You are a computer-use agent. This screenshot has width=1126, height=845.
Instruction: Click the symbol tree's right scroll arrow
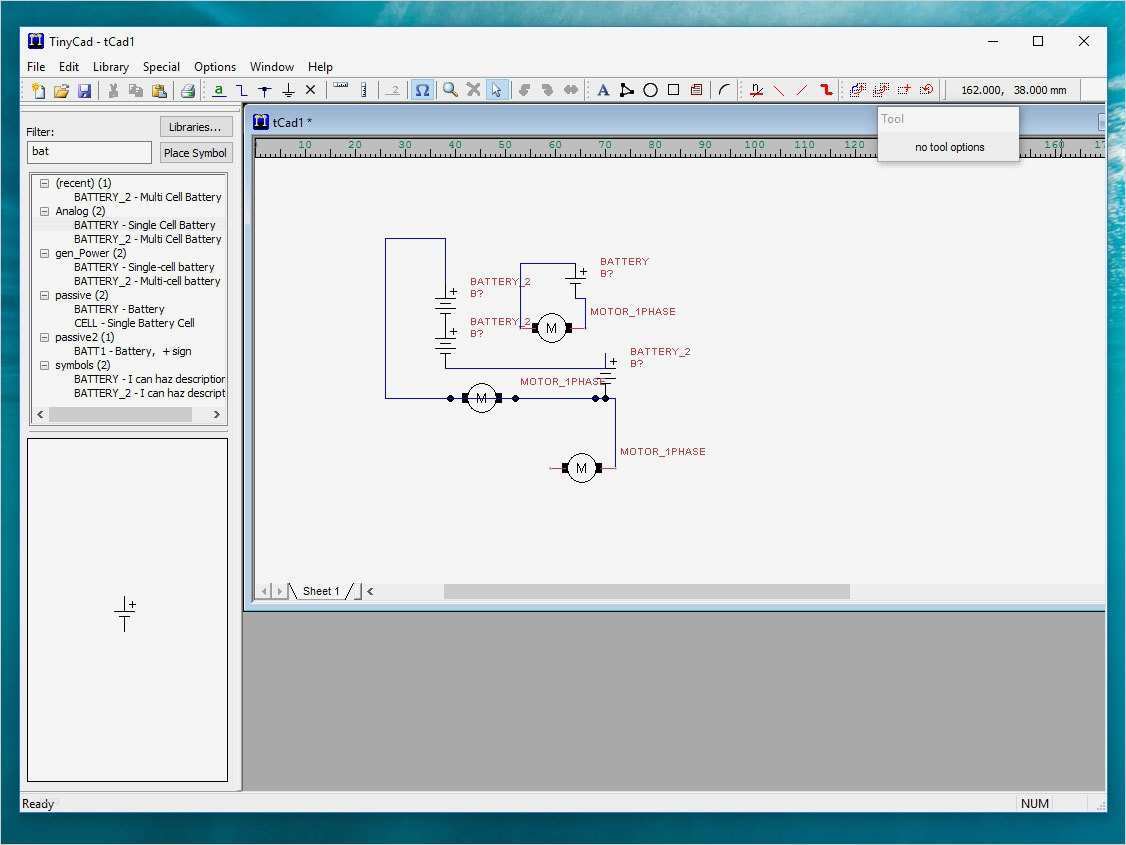pyautogui.click(x=217, y=415)
